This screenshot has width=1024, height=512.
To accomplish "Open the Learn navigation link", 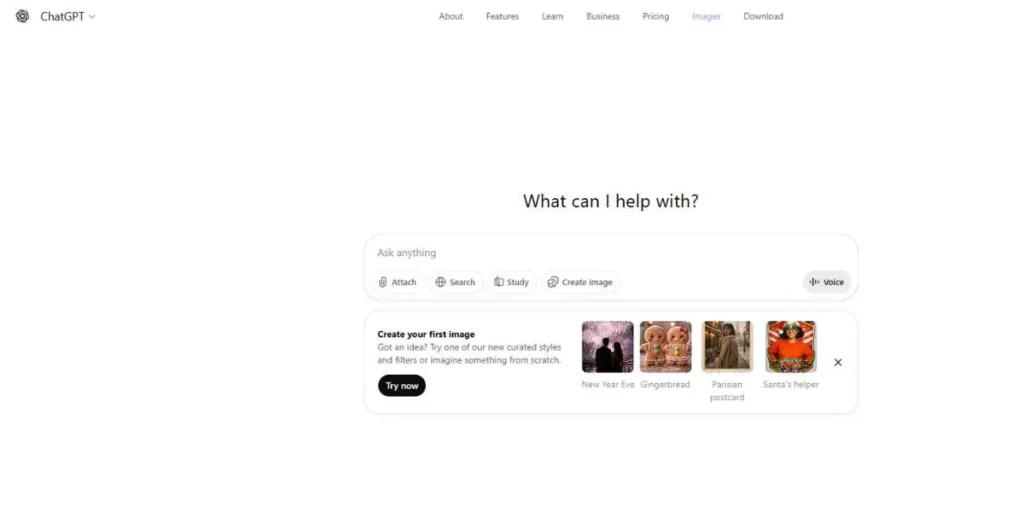I will 553,16.
